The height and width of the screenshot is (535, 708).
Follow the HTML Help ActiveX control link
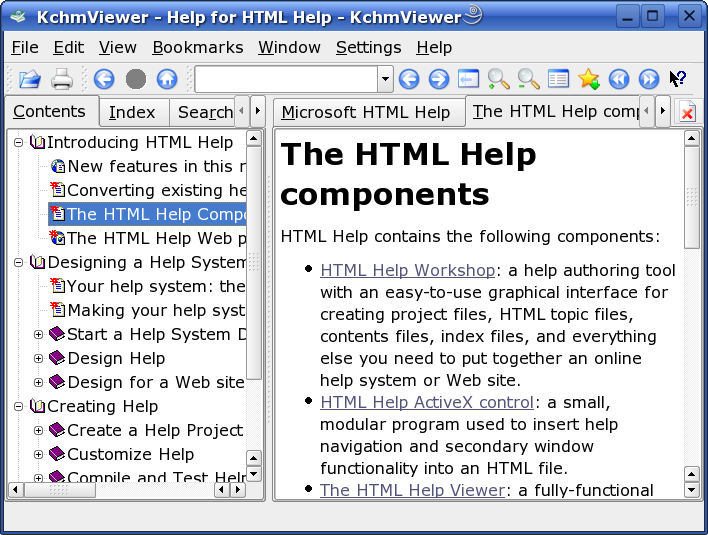(x=427, y=402)
